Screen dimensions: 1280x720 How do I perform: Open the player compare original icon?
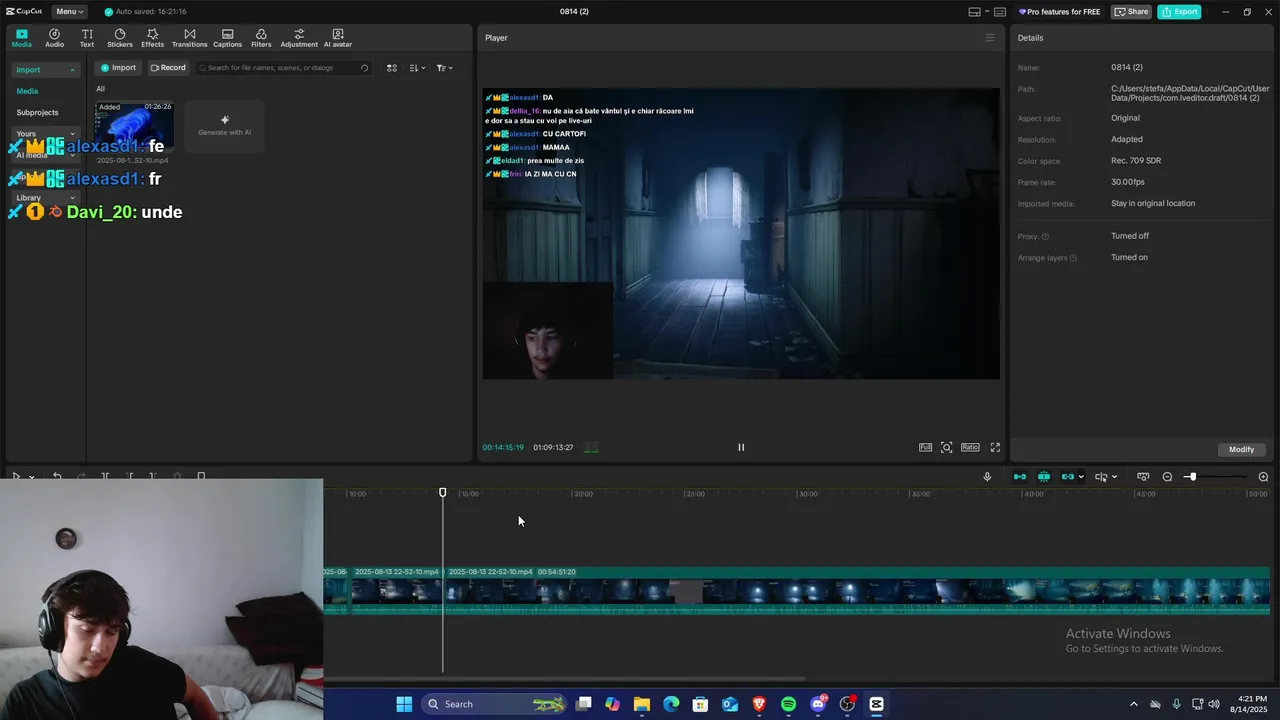tap(926, 447)
